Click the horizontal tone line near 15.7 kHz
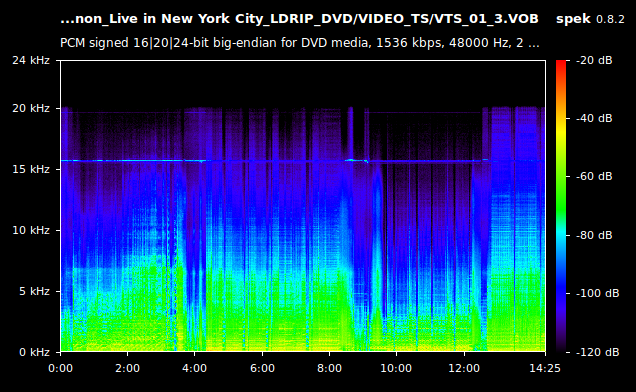Image resolution: width=636 pixels, height=392 pixels. [303, 161]
